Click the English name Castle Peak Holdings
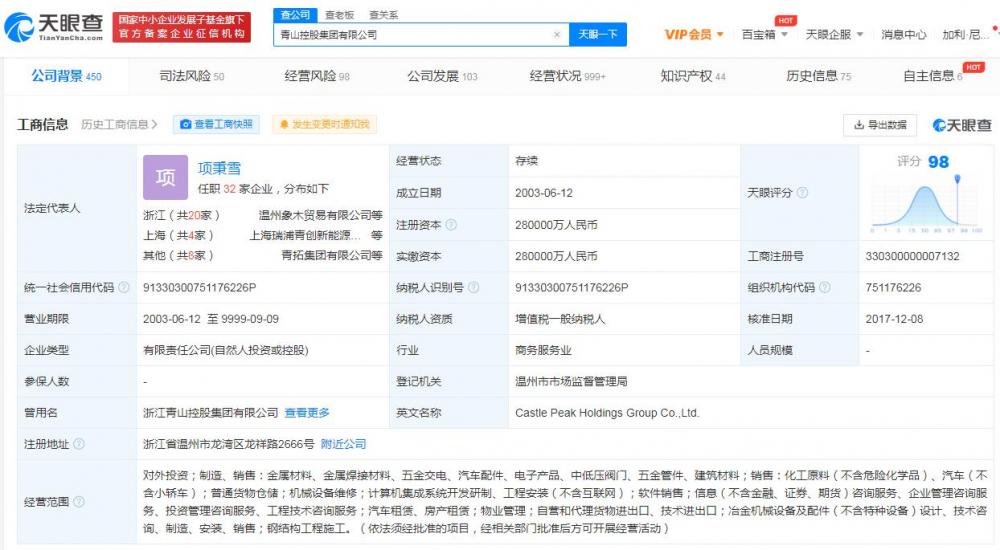Viewport: 1000px width, 550px height. click(607, 413)
